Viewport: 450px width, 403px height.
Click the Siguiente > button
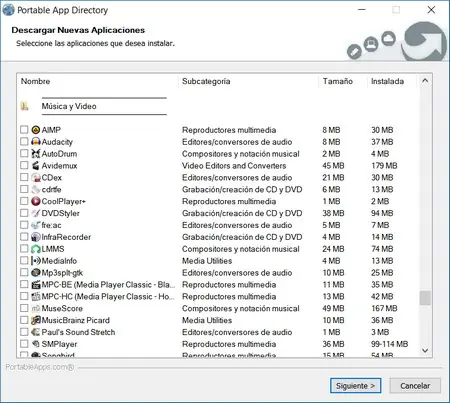click(x=355, y=386)
